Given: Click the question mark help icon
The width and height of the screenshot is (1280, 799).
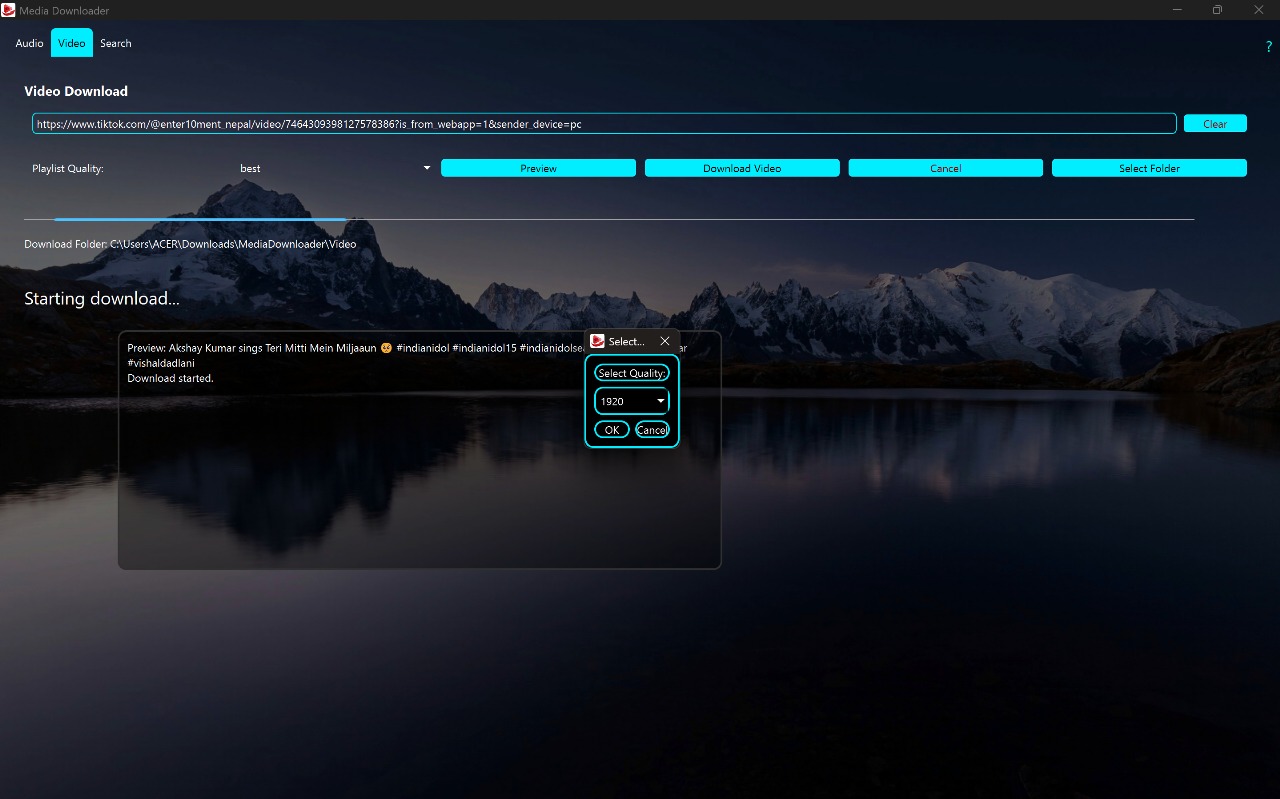Looking at the screenshot, I should point(1268,46).
